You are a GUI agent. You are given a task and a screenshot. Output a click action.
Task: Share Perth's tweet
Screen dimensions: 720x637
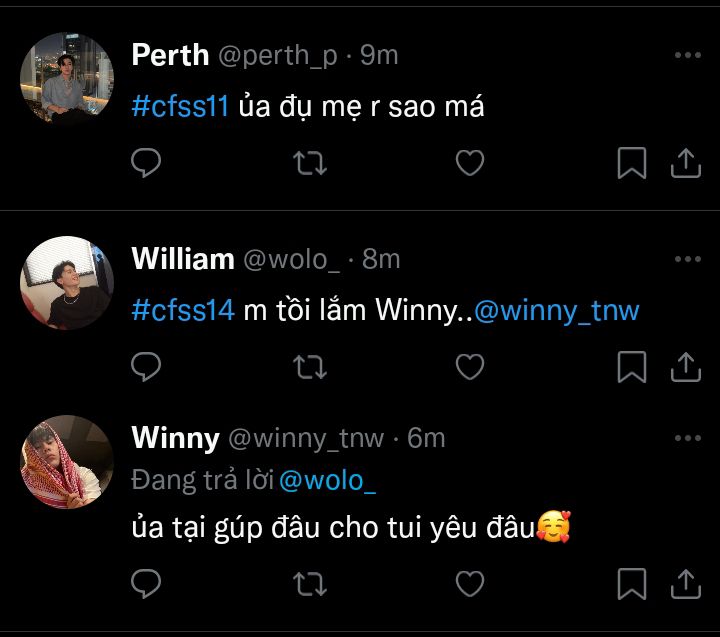coord(686,163)
